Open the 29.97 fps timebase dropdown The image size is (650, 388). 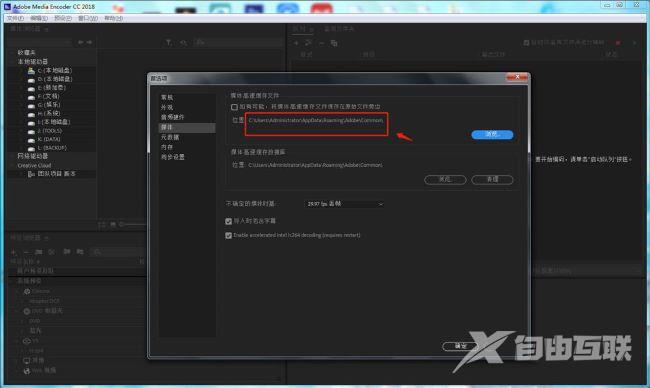pyautogui.click(x=345, y=204)
